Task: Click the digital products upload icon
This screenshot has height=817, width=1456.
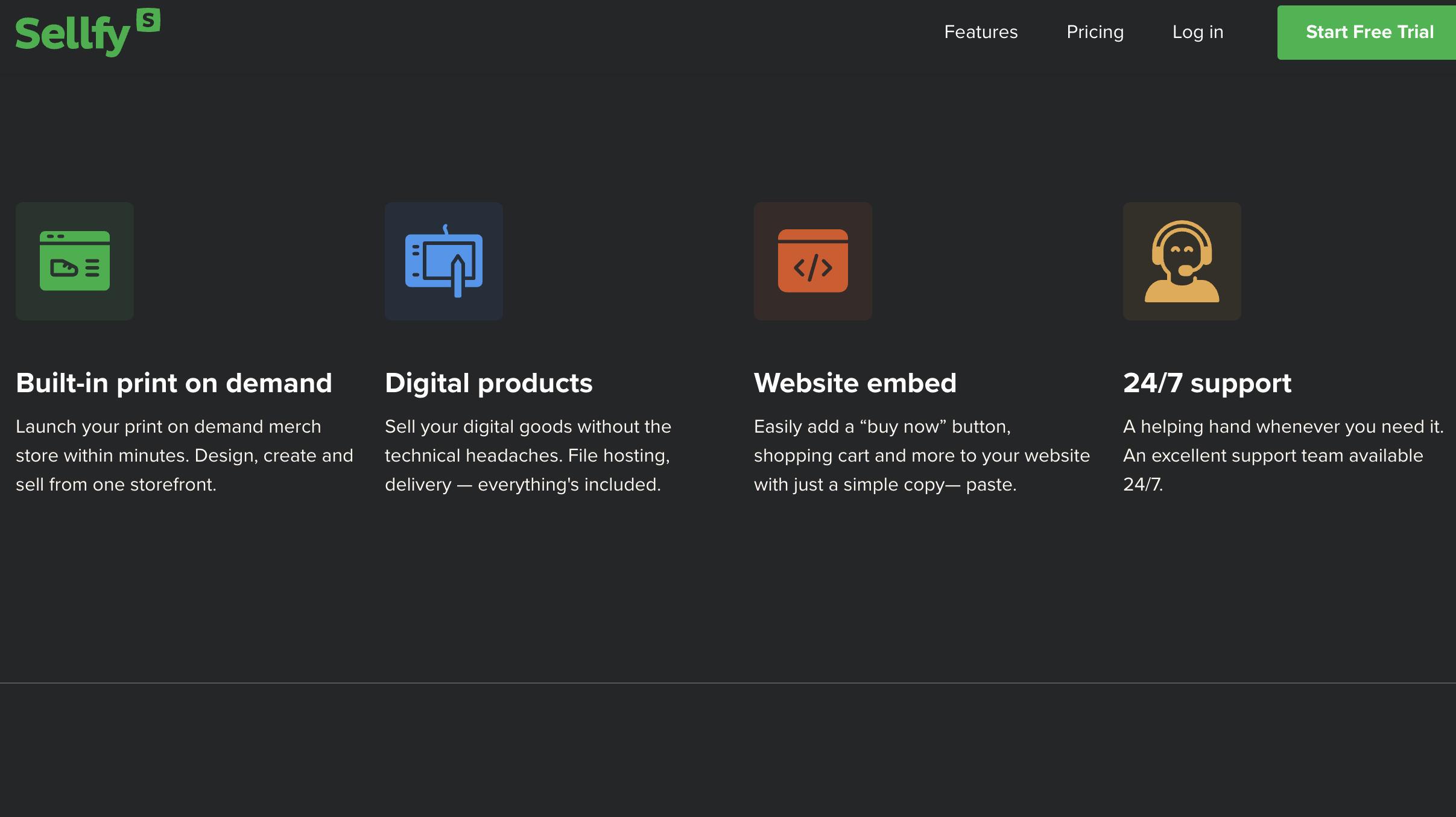Action: coord(444,261)
